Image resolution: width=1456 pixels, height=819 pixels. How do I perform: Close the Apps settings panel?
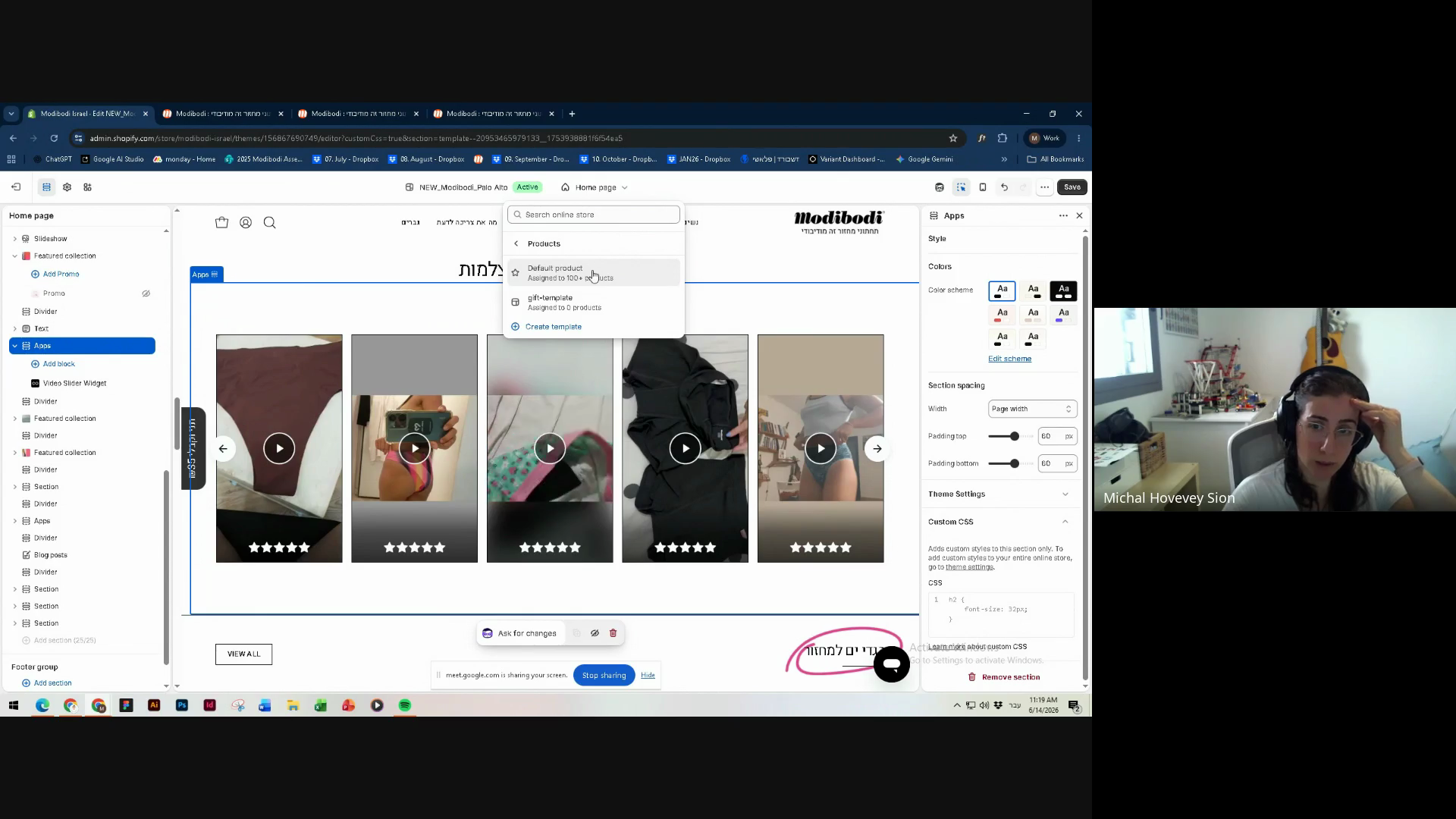tap(1080, 215)
